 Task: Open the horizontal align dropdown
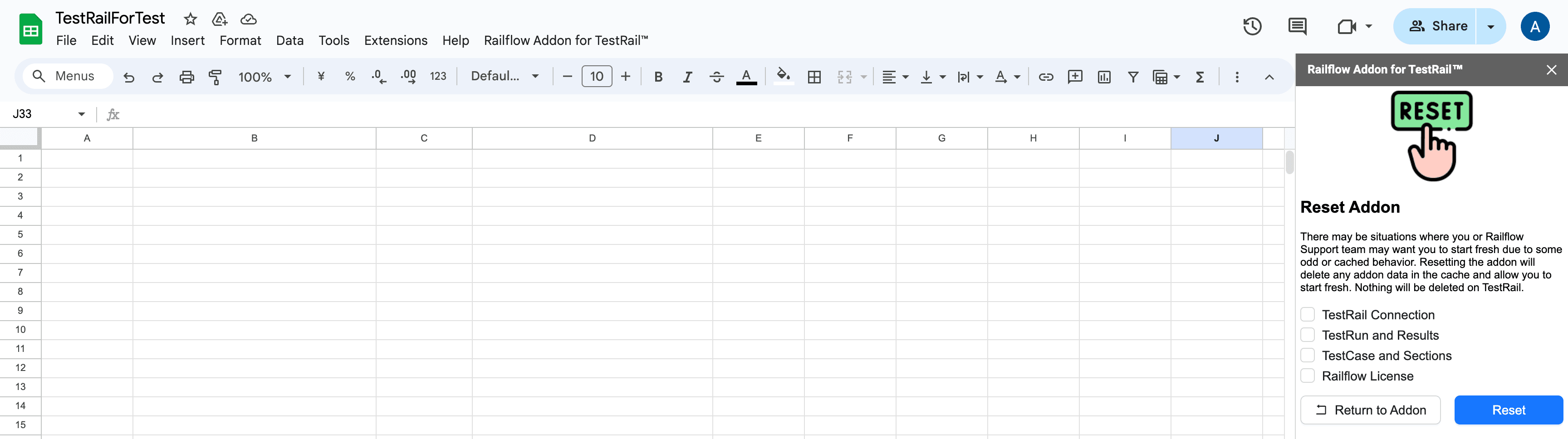click(x=895, y=77)
